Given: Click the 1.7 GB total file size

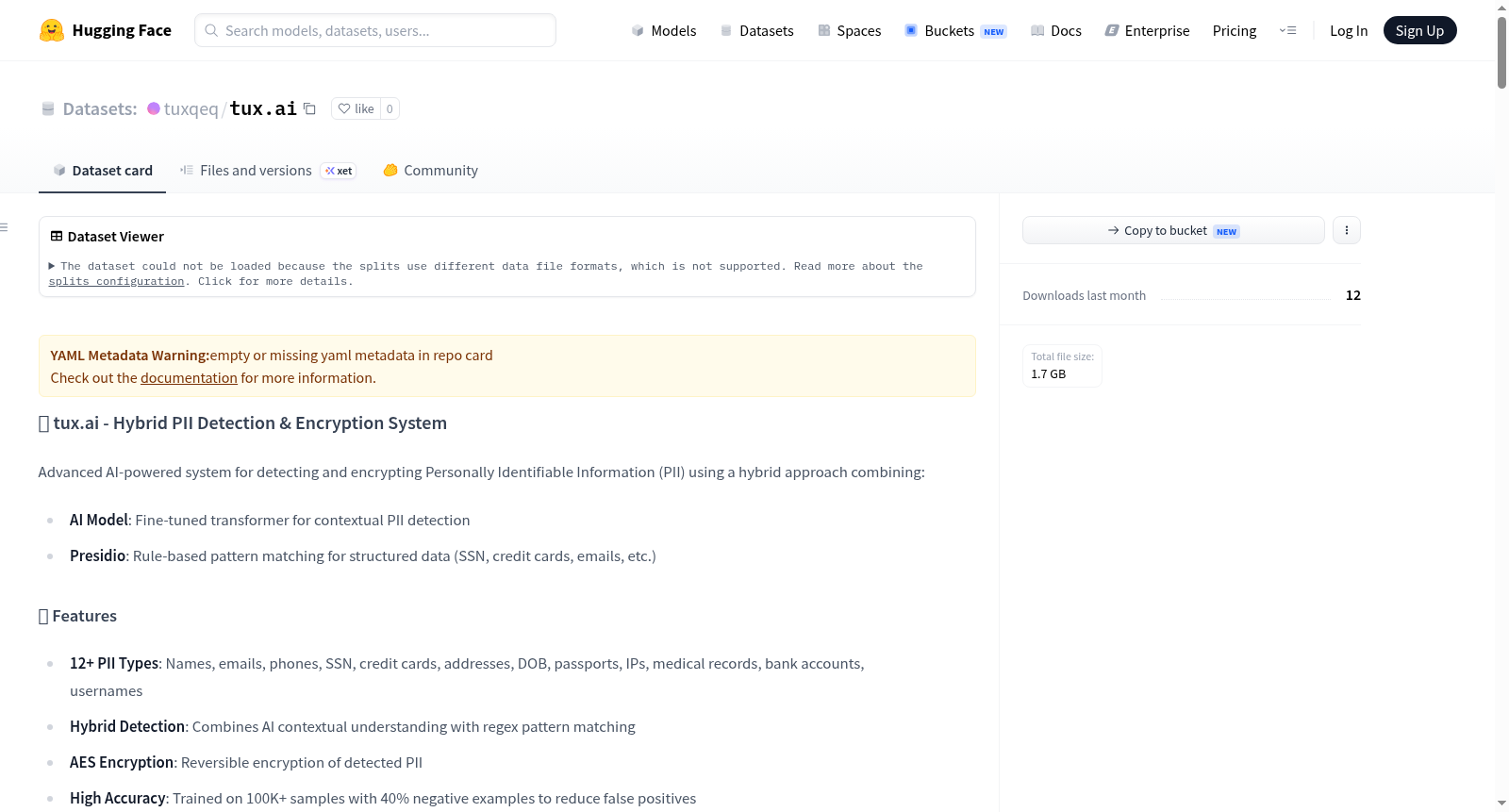Looking at the screenshot, I should click(x=1049, y=374).
